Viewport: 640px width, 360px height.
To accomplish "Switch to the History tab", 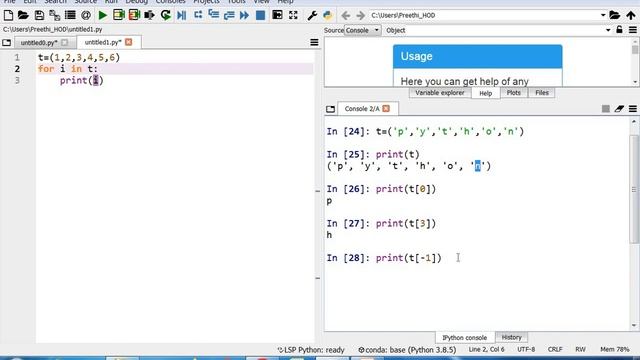I will pyautogui.click(x=511, y=338).
